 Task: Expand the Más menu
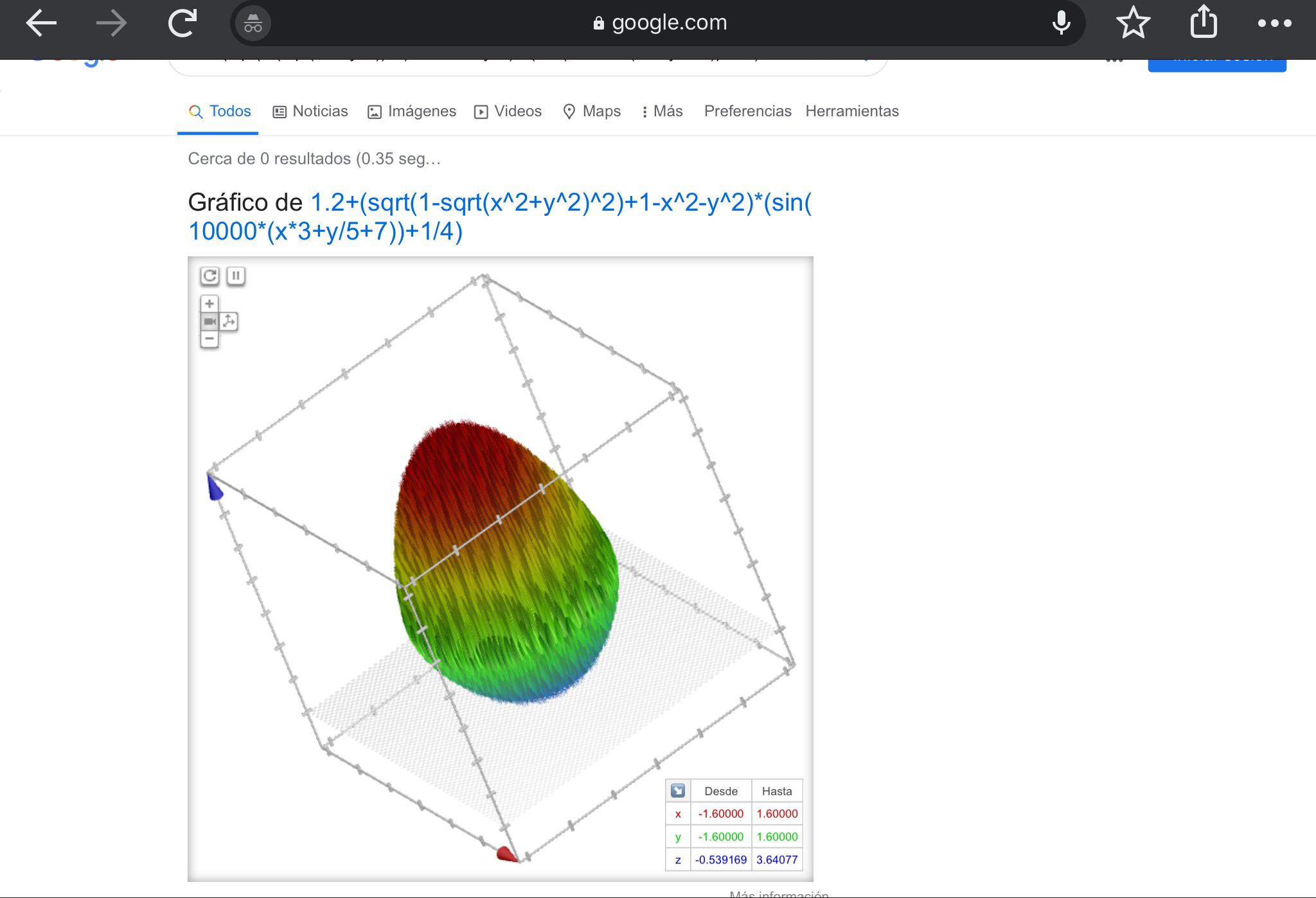(662, 111)
